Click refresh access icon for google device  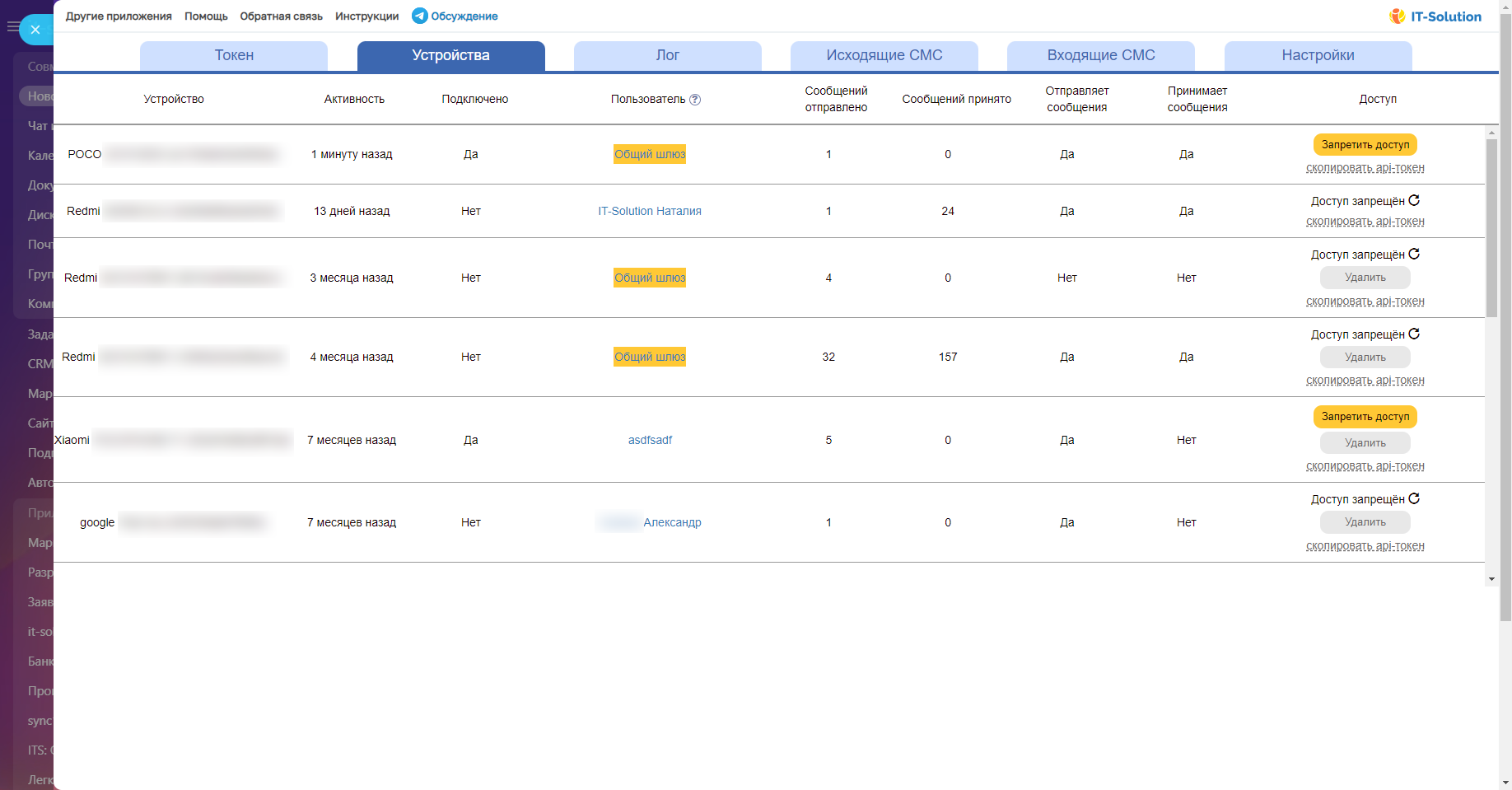1414,498
